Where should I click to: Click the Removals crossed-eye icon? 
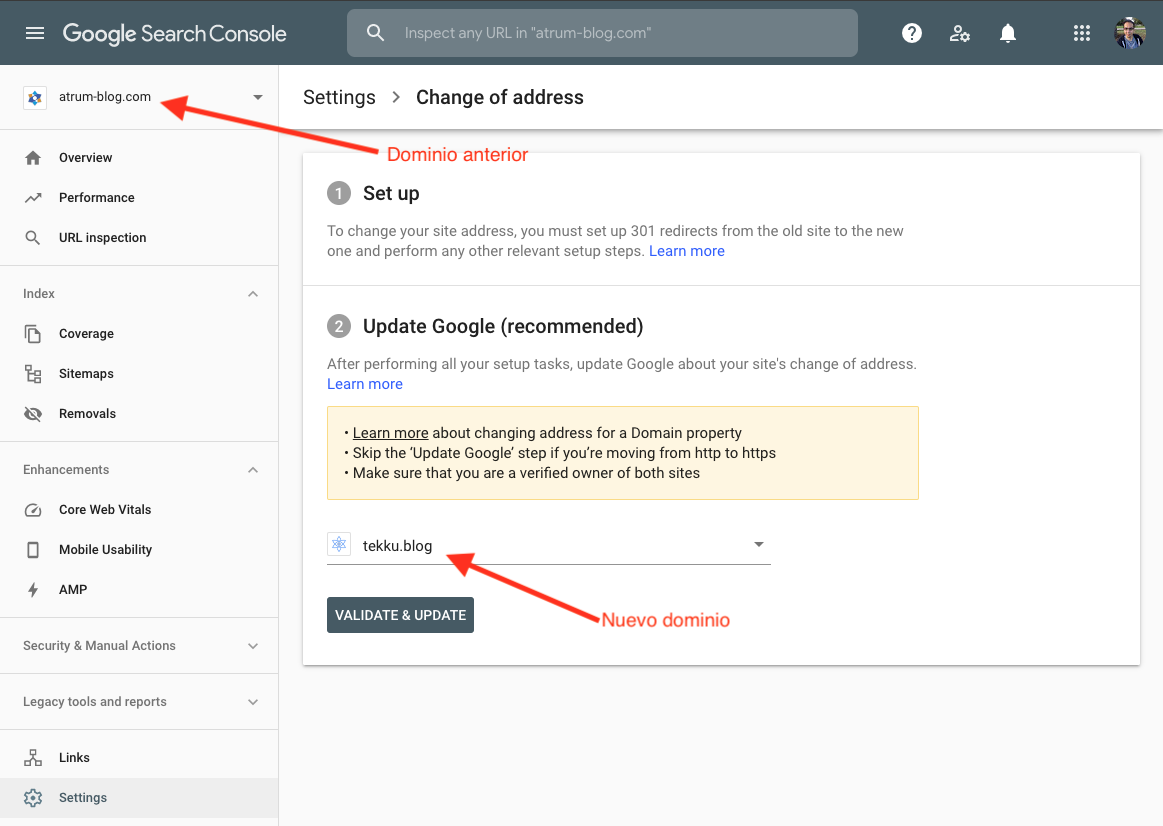[x=34, y=413]
